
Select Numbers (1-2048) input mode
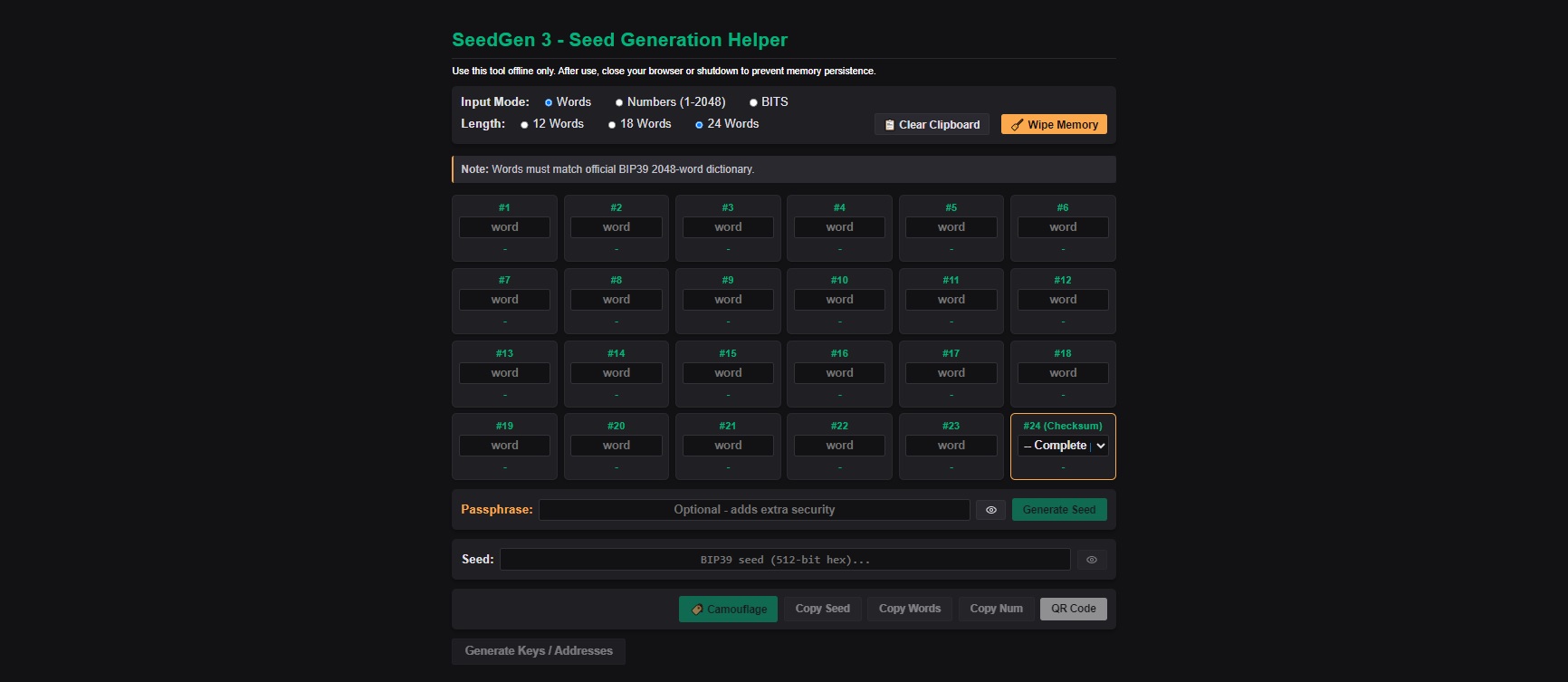click(x=619, y=102)
